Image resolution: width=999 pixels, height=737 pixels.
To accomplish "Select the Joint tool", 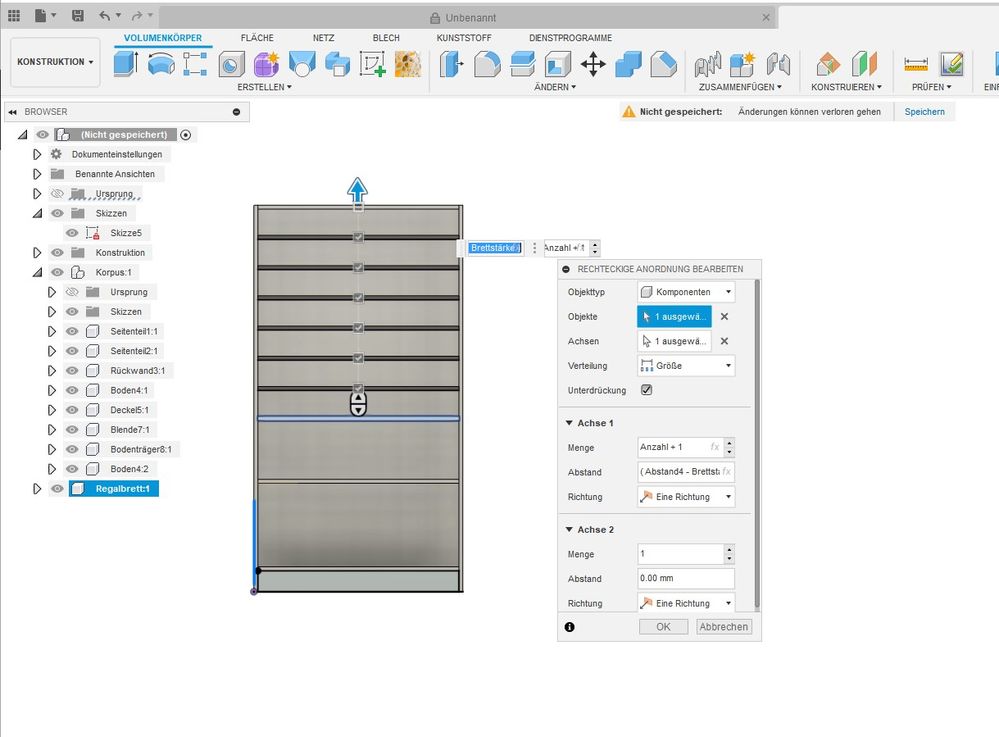I will [x=778, y=64].
